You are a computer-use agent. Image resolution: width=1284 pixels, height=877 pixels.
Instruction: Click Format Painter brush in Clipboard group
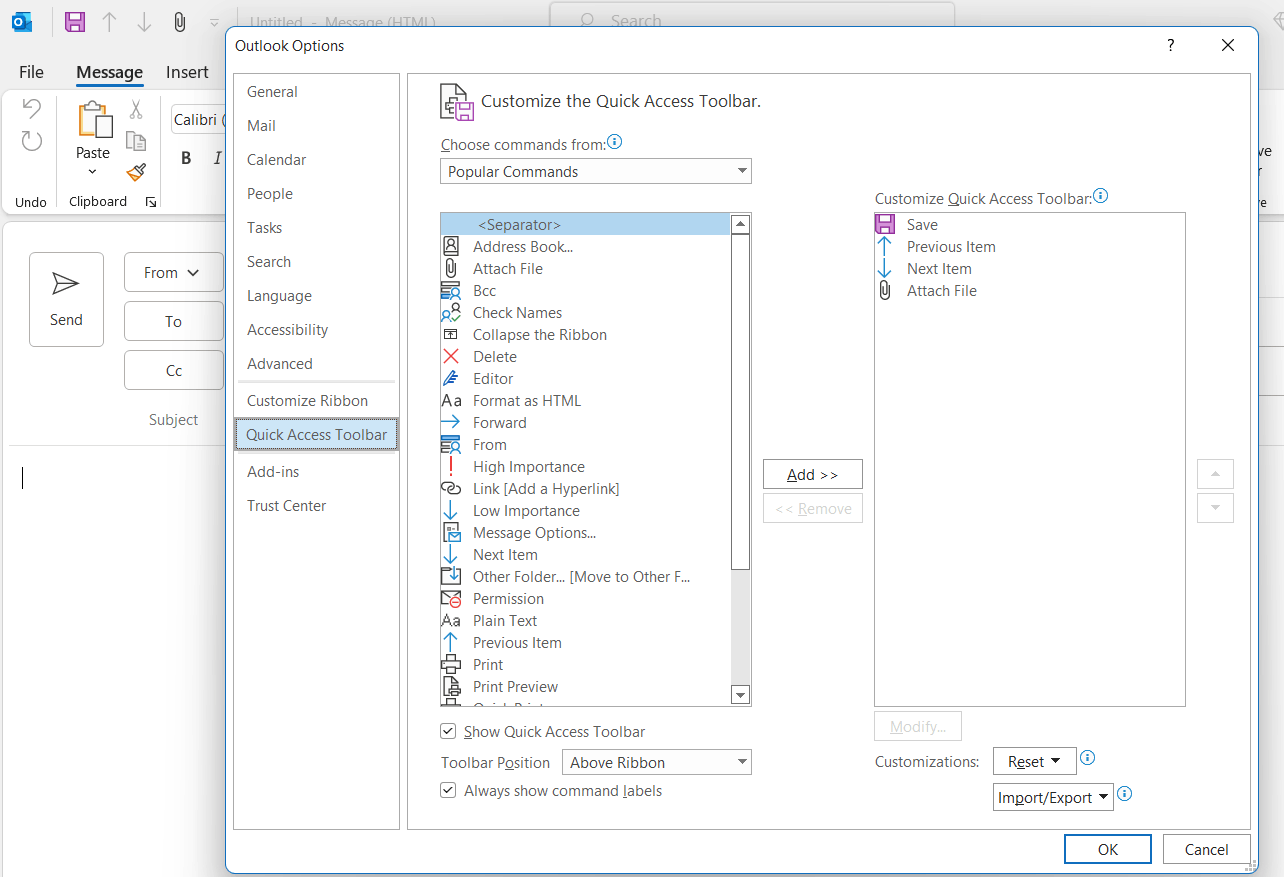pos(136,172)
